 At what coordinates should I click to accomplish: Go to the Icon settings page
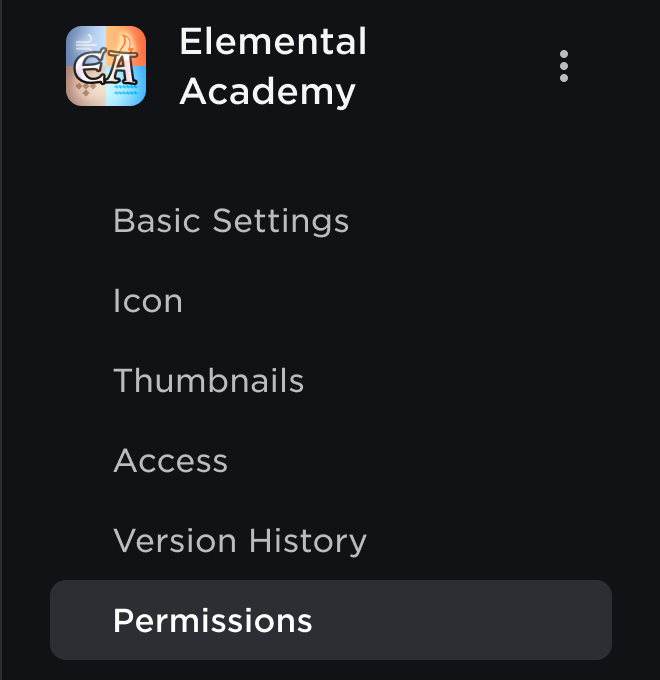(148, 301)
